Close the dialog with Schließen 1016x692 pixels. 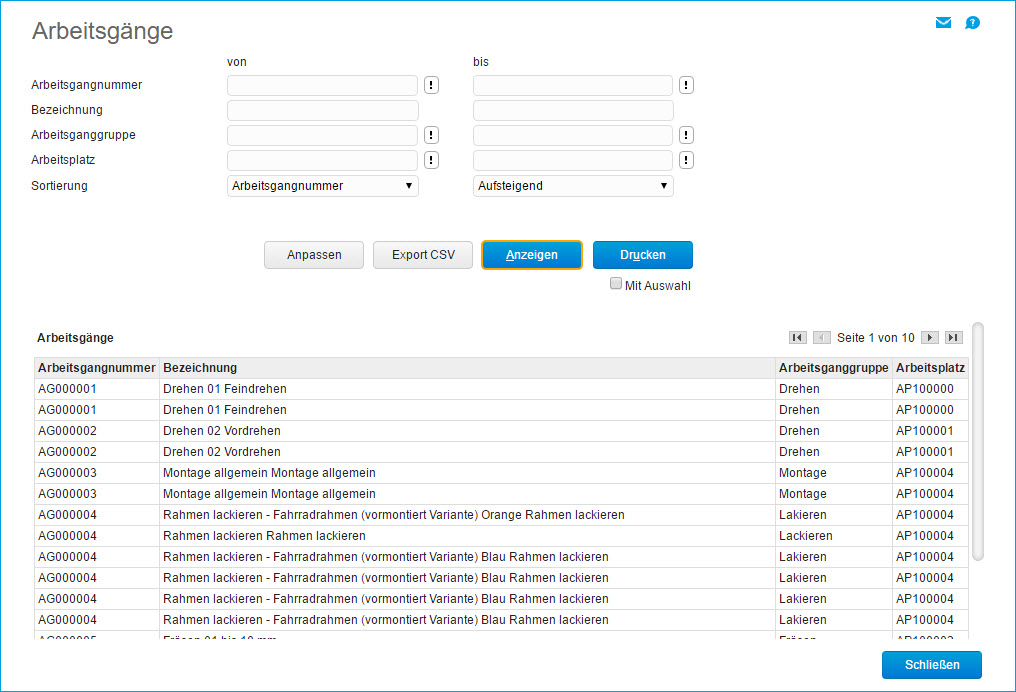pyautogui.click(x=931, y=665)
